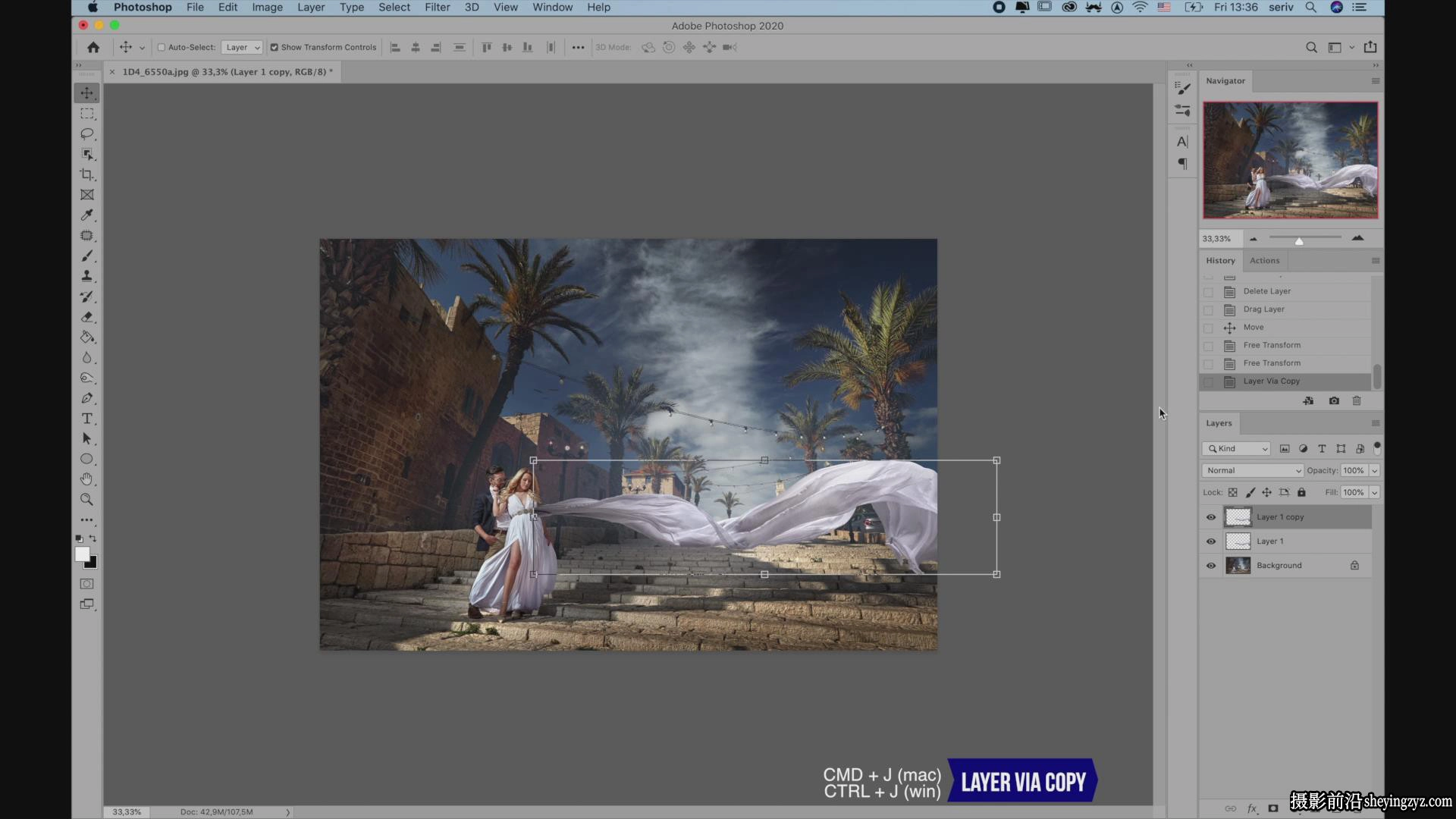The image size is (1456, 819).
Task: Select the Frame tool
Action: (x=87, y=195)
